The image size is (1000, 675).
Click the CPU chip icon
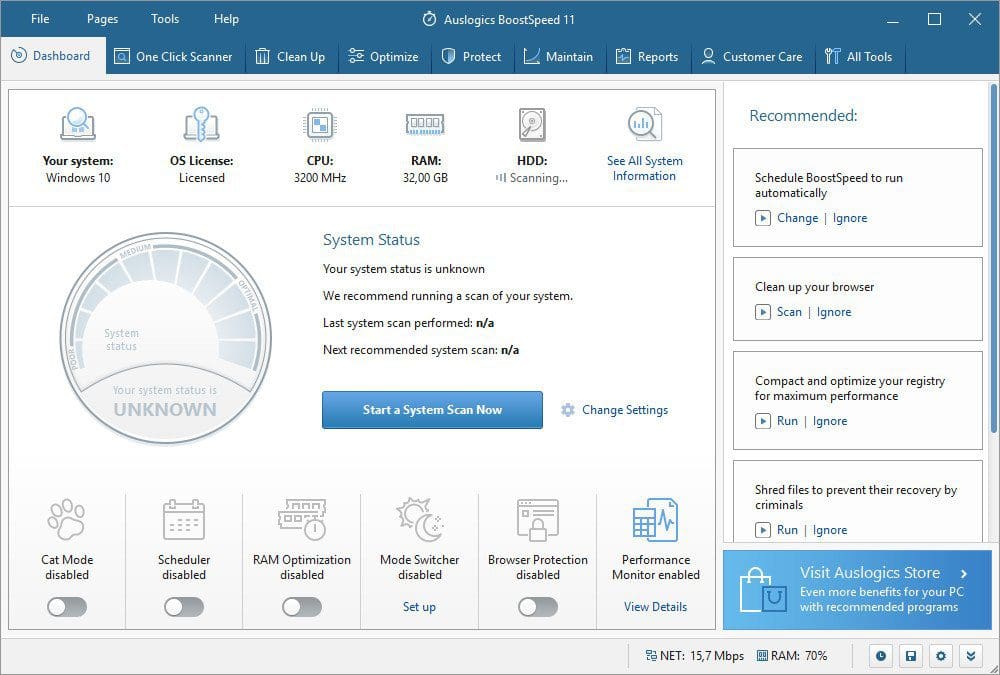[318, 124]
